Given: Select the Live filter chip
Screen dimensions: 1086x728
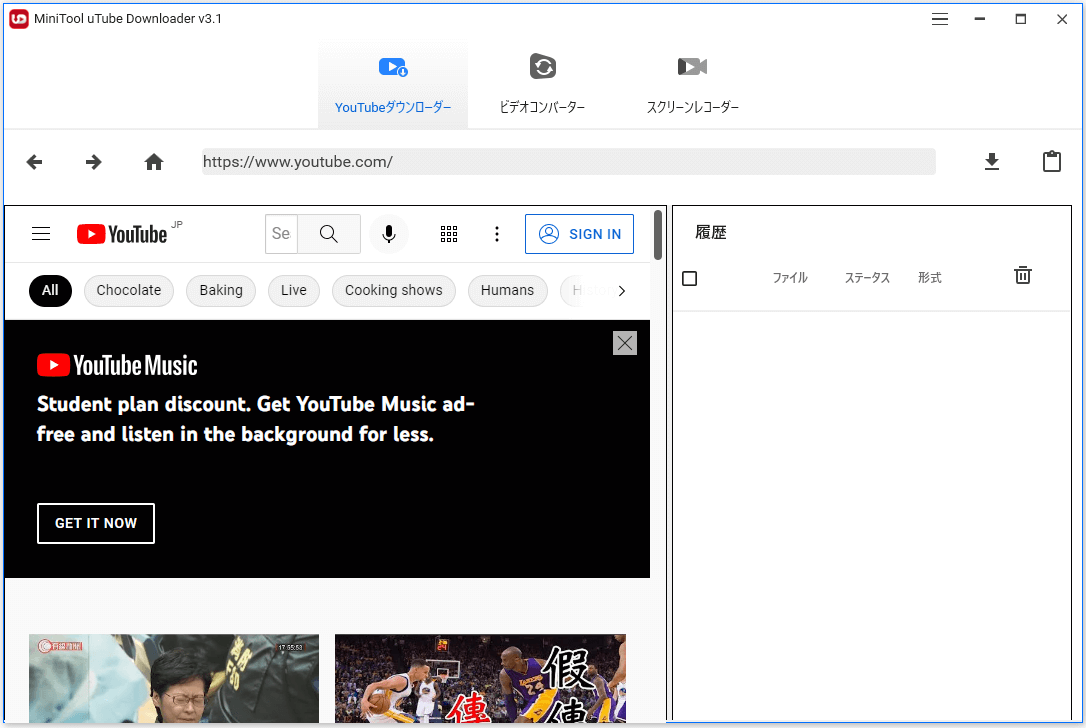Looking at the screenshot, I should point(294,290).
